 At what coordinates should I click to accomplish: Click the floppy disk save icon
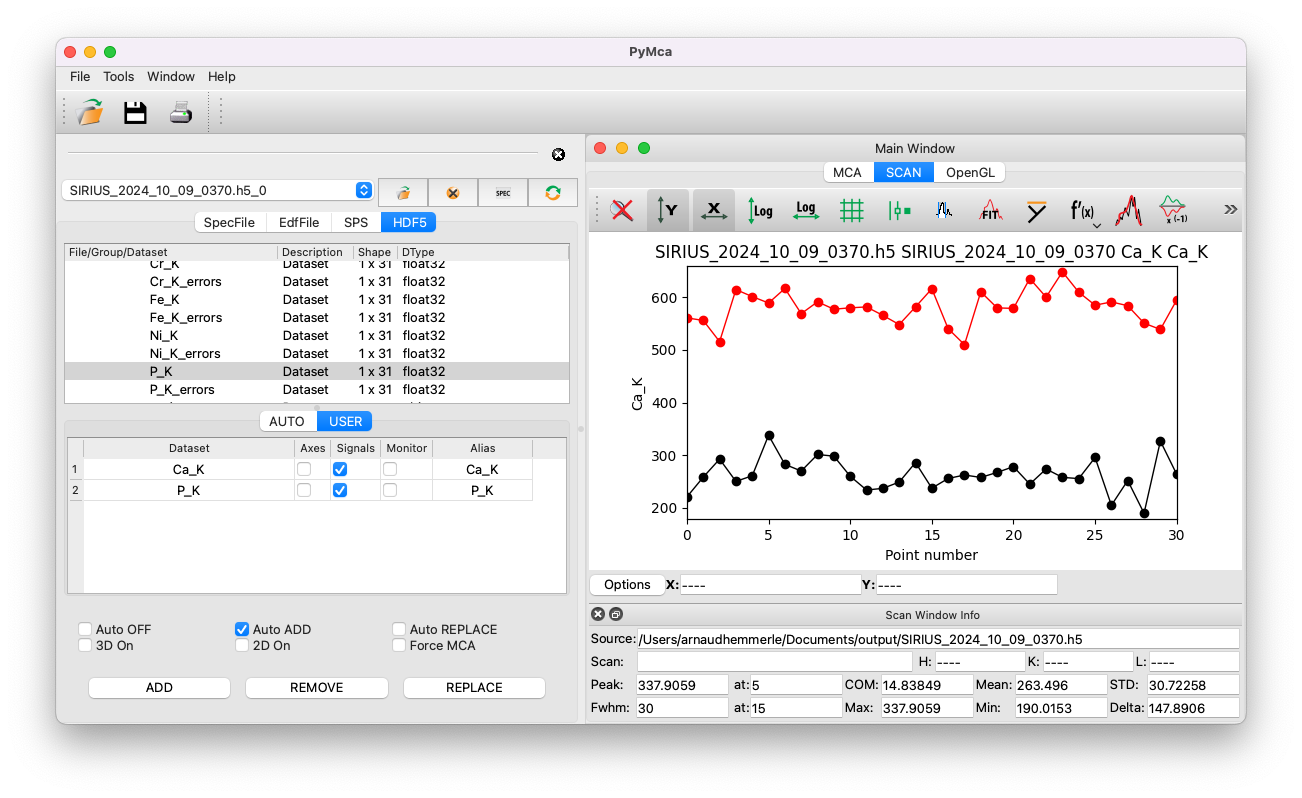135,112
